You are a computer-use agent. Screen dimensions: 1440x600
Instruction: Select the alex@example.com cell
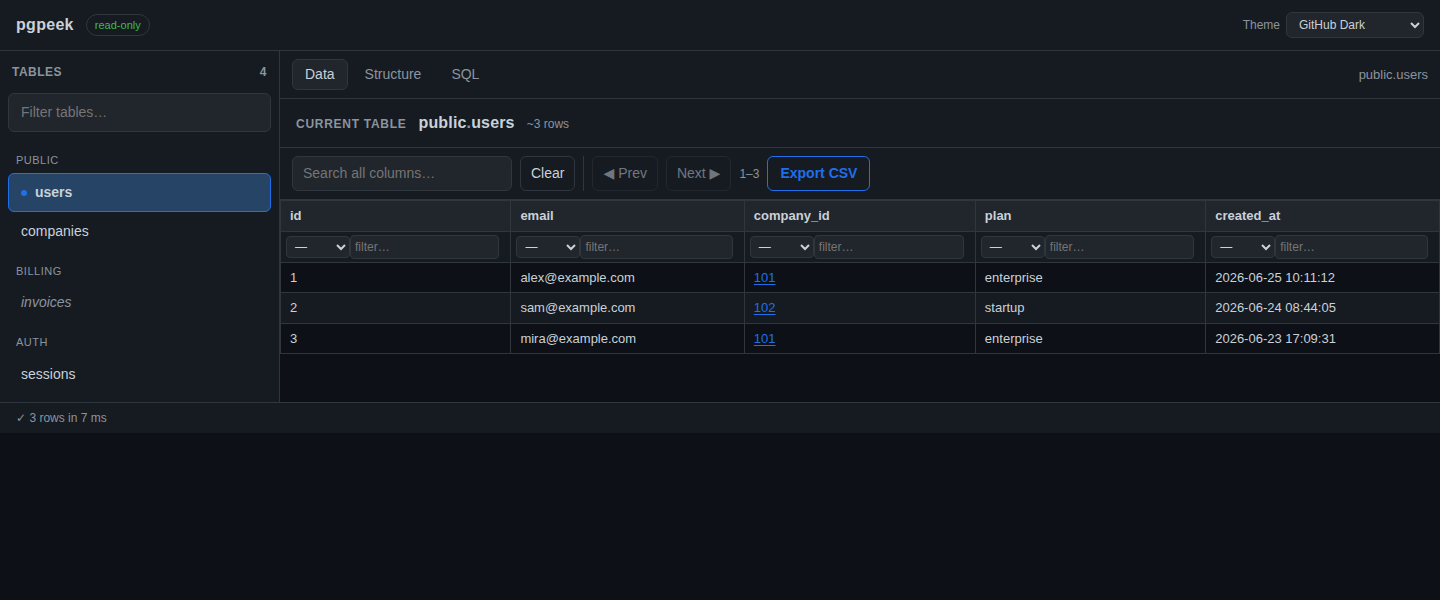627,278
